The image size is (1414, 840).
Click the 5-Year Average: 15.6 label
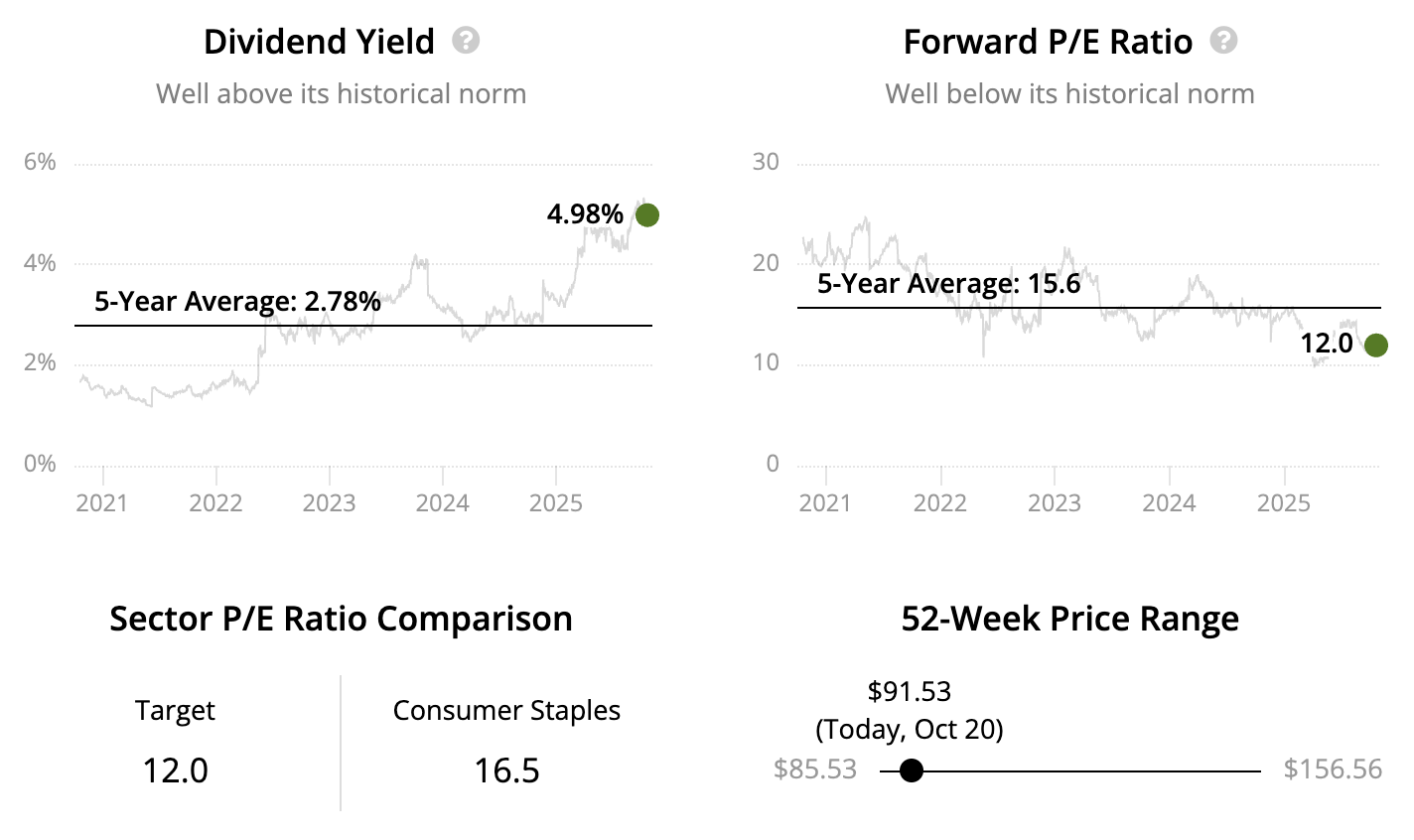click(x=948, y=284)
